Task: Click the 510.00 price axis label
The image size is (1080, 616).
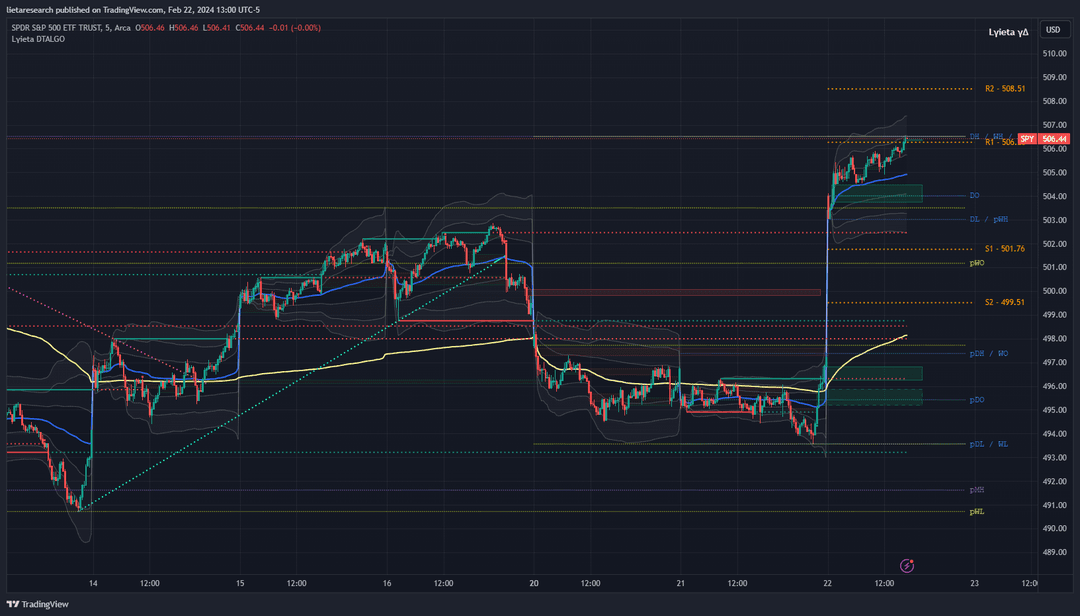Action: coord(1054,54)
